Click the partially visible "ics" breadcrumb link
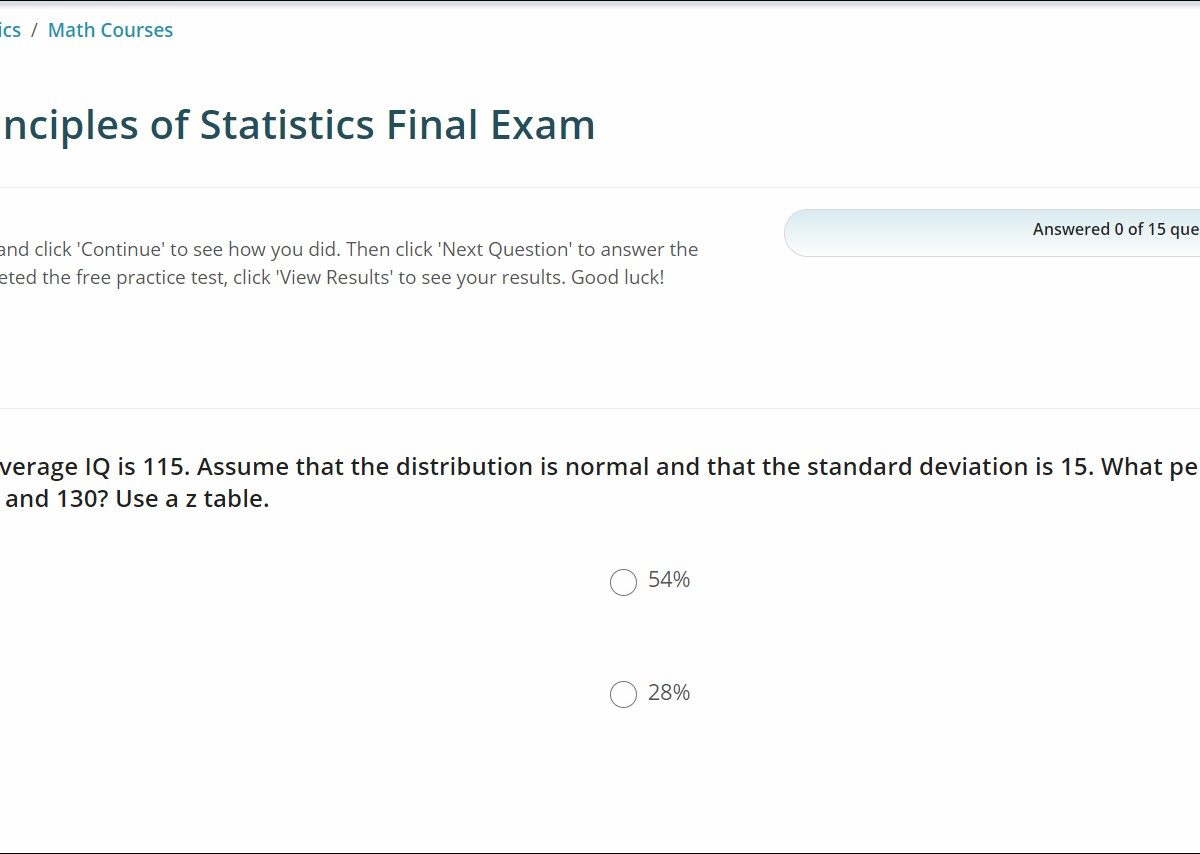The width and height of the screenshot is (1200, 854). (10, 30)
